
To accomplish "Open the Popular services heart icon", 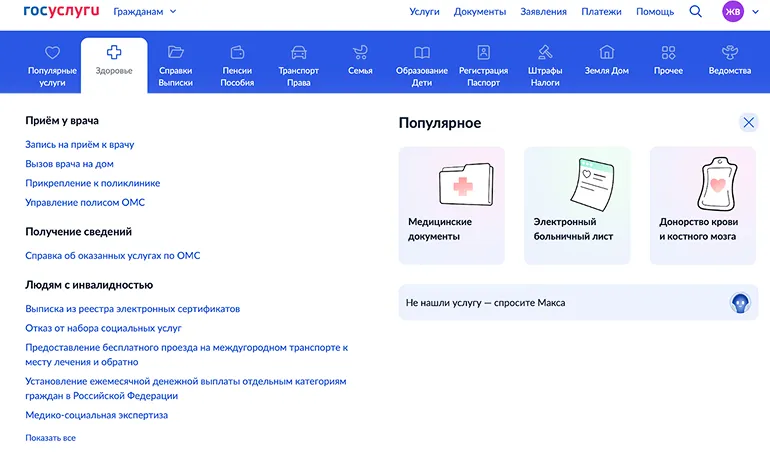I will click(x=52, y=53).
